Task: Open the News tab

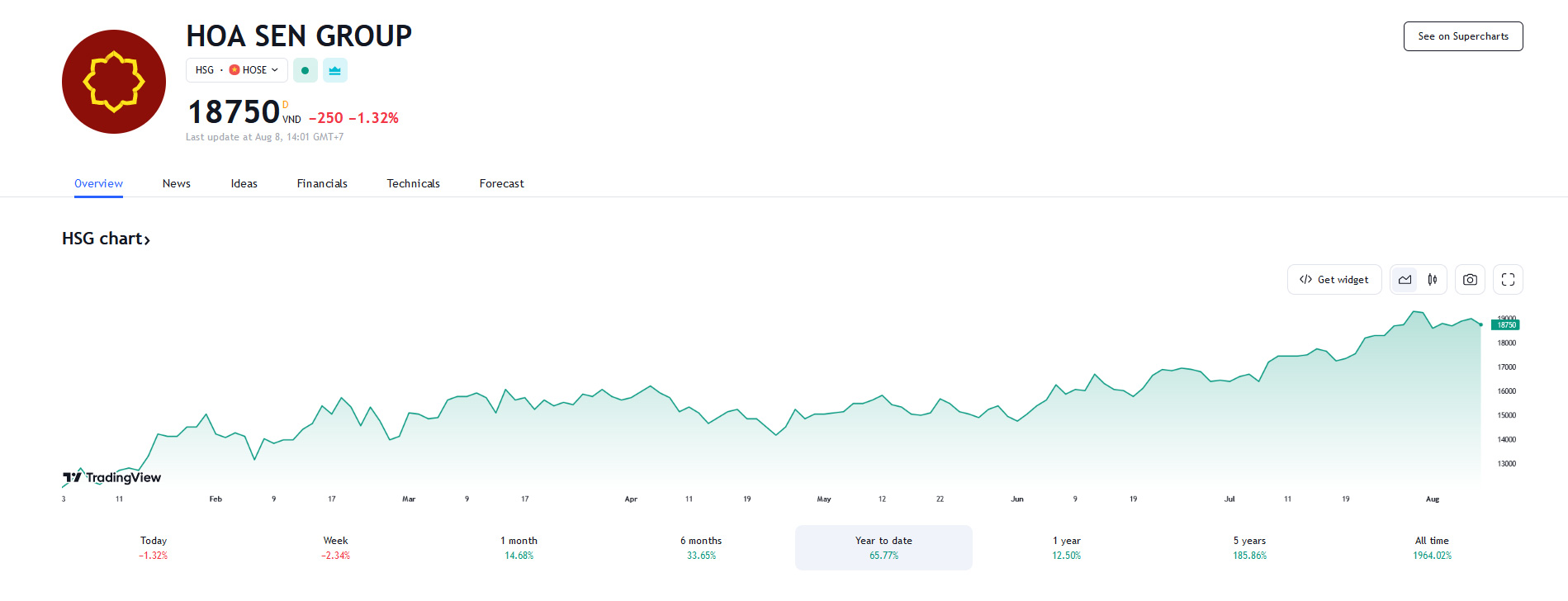Action: 176,183
